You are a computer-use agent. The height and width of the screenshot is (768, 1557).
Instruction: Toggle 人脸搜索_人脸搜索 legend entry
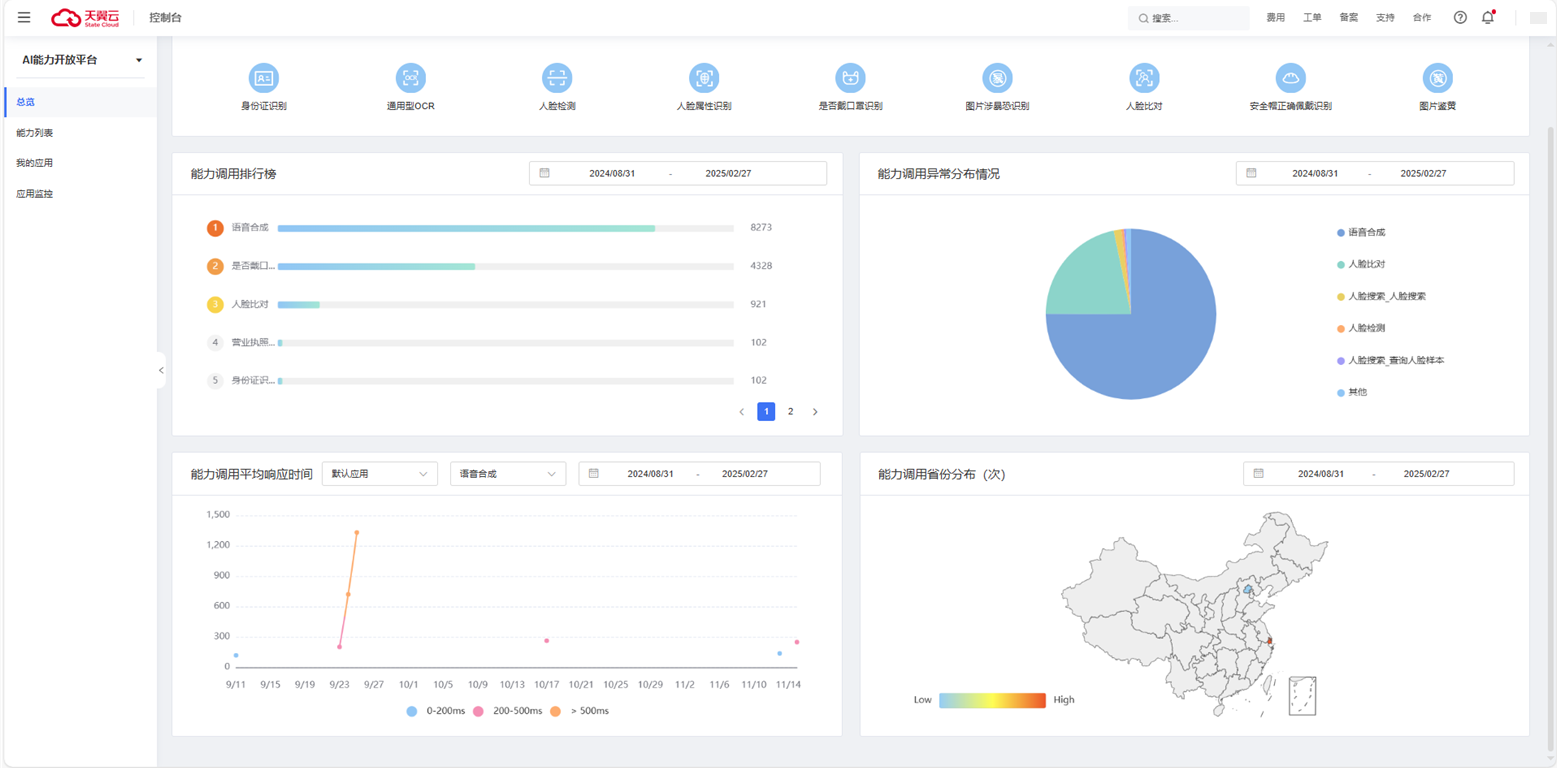[1381, 296]
